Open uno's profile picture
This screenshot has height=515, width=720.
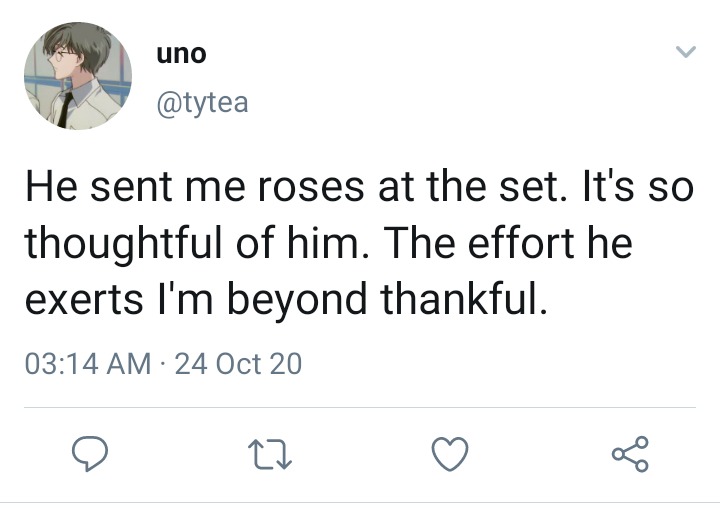(77, 76)
